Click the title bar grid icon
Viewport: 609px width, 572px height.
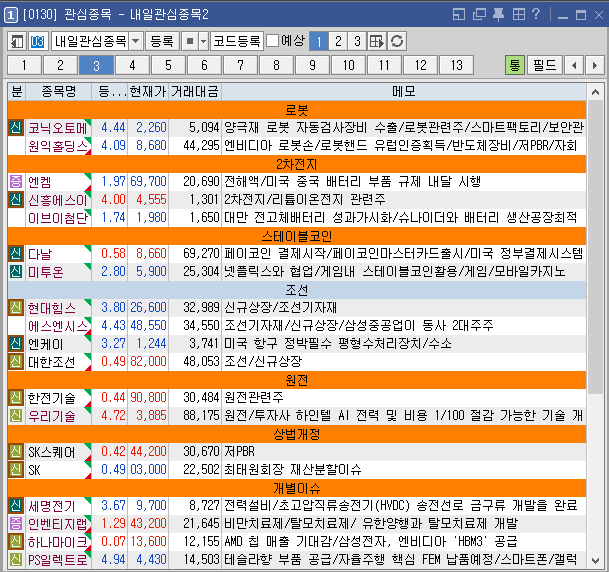point(519,15)
